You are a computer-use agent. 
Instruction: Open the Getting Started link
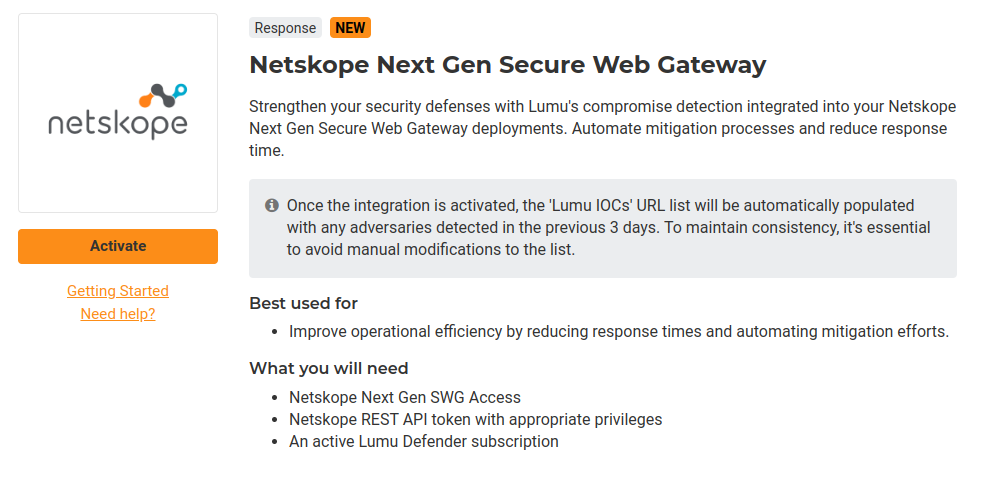[118, 291]
